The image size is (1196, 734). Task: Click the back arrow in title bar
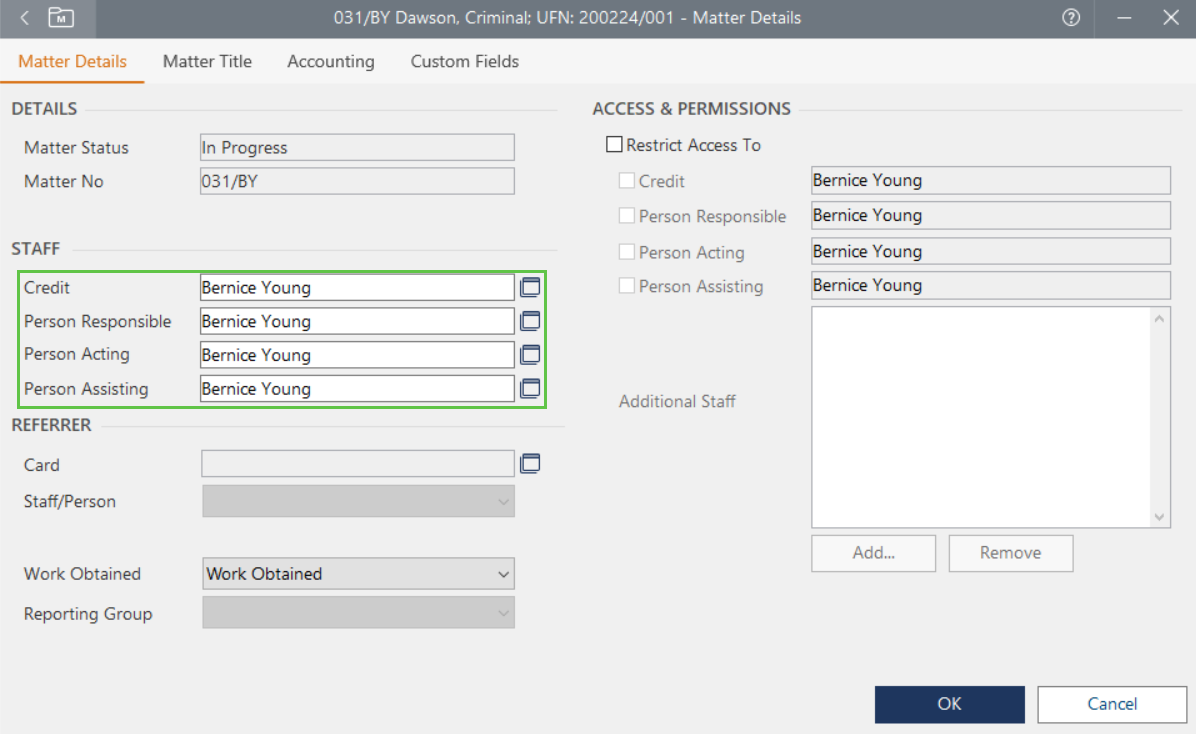point(25,18)
